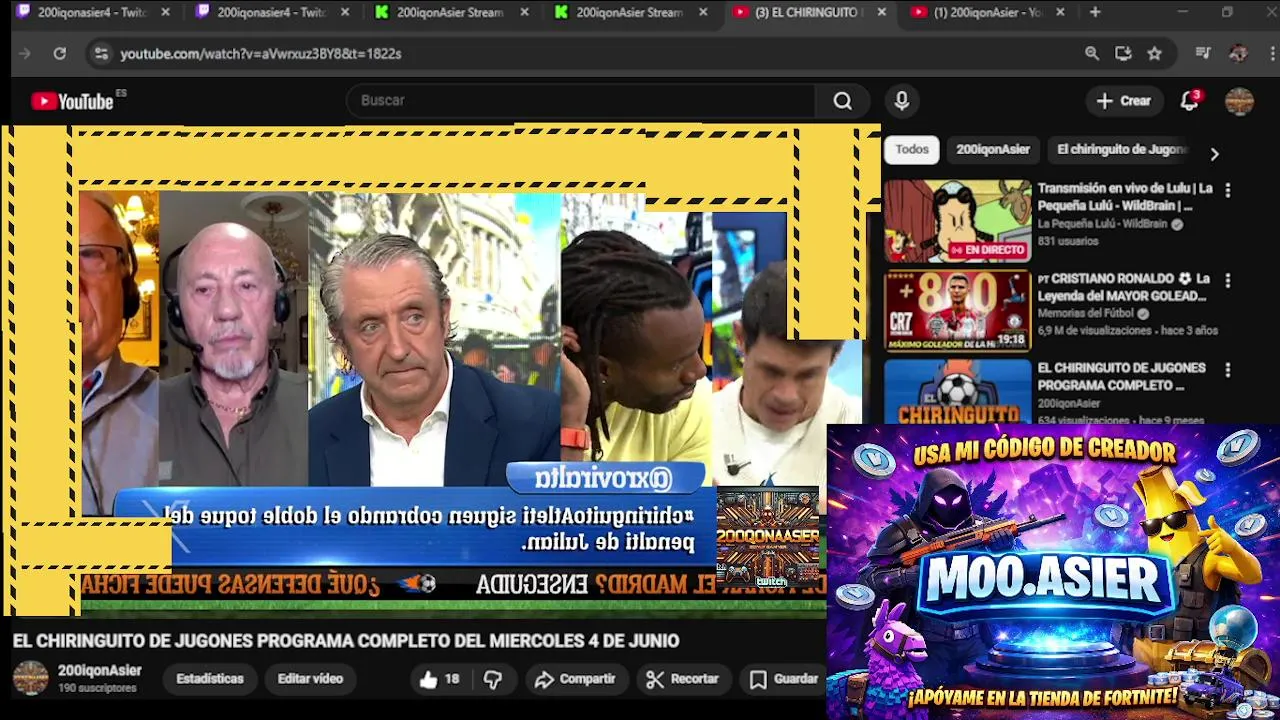Open El Chiringuito sidebar video thumbnail

tap(957, 392)
